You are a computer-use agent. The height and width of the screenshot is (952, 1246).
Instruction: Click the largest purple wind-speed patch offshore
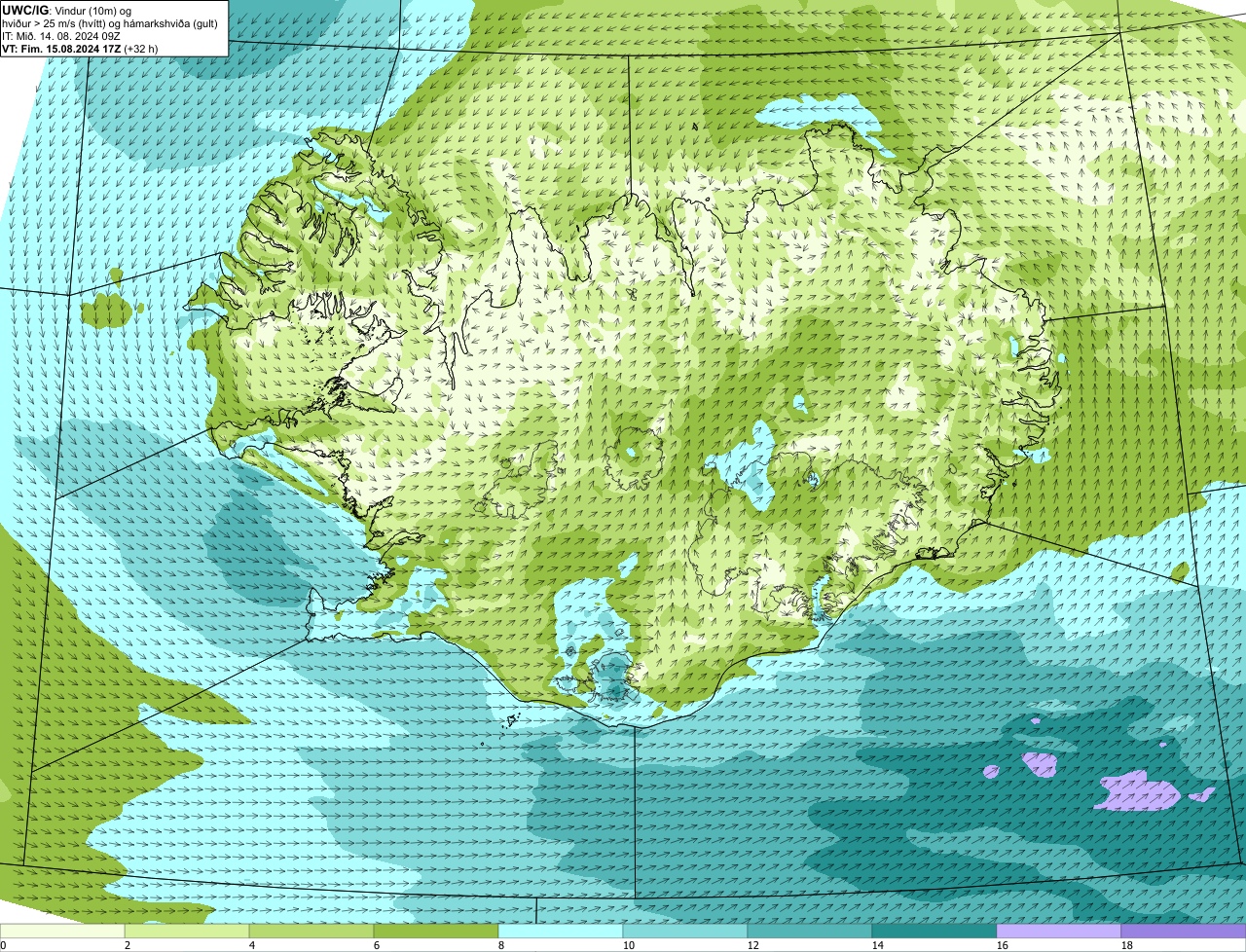[x=1139, y=790]
